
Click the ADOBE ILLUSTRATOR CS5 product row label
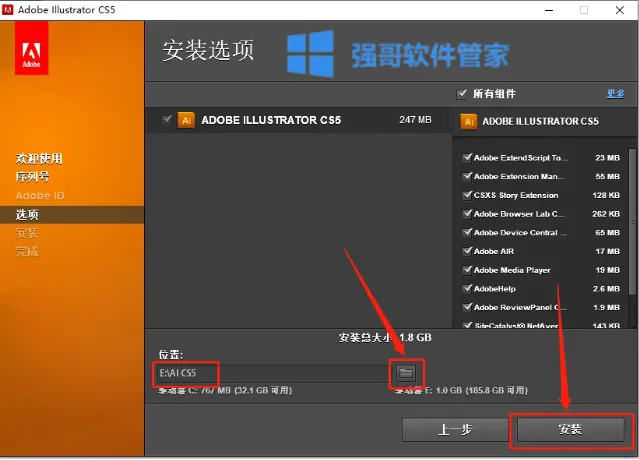tap(271, 120)
